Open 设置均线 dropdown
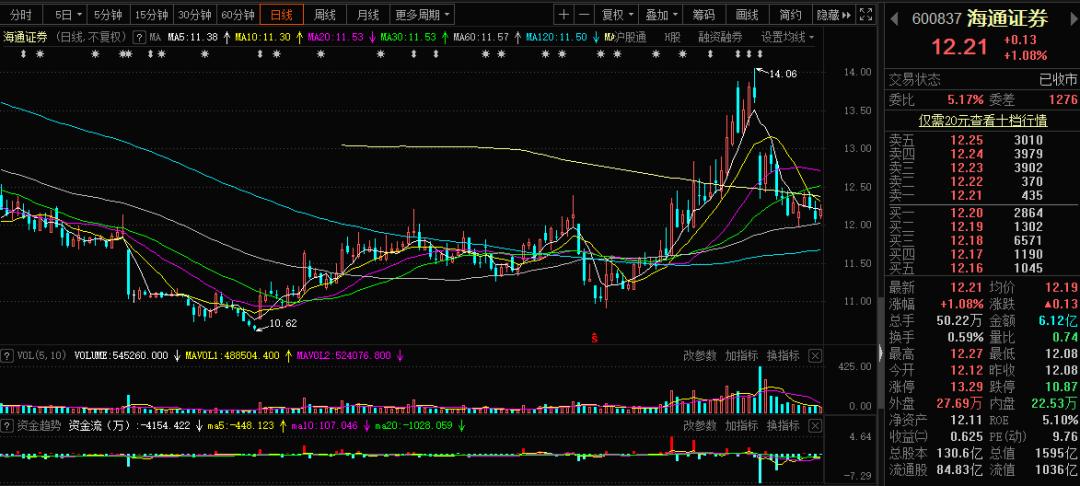 pyautogui.click(x=787, y=37)
